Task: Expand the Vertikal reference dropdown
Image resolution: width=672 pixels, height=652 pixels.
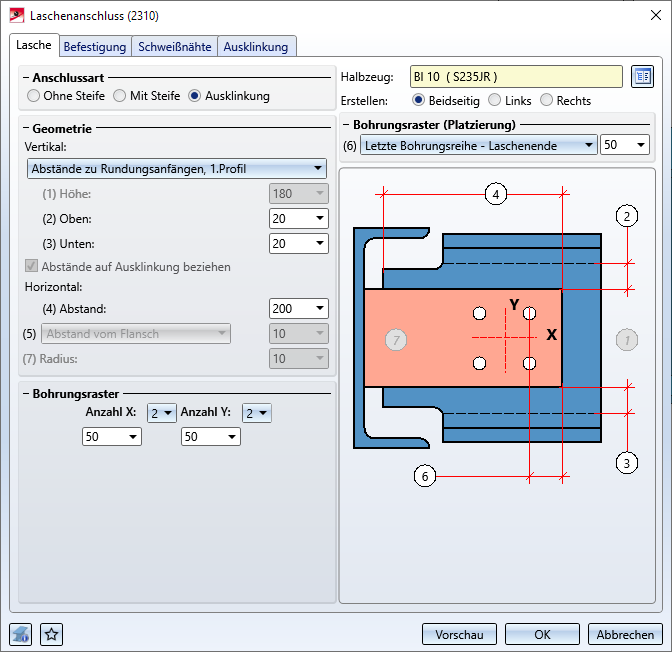Action: tap(176, 169)
